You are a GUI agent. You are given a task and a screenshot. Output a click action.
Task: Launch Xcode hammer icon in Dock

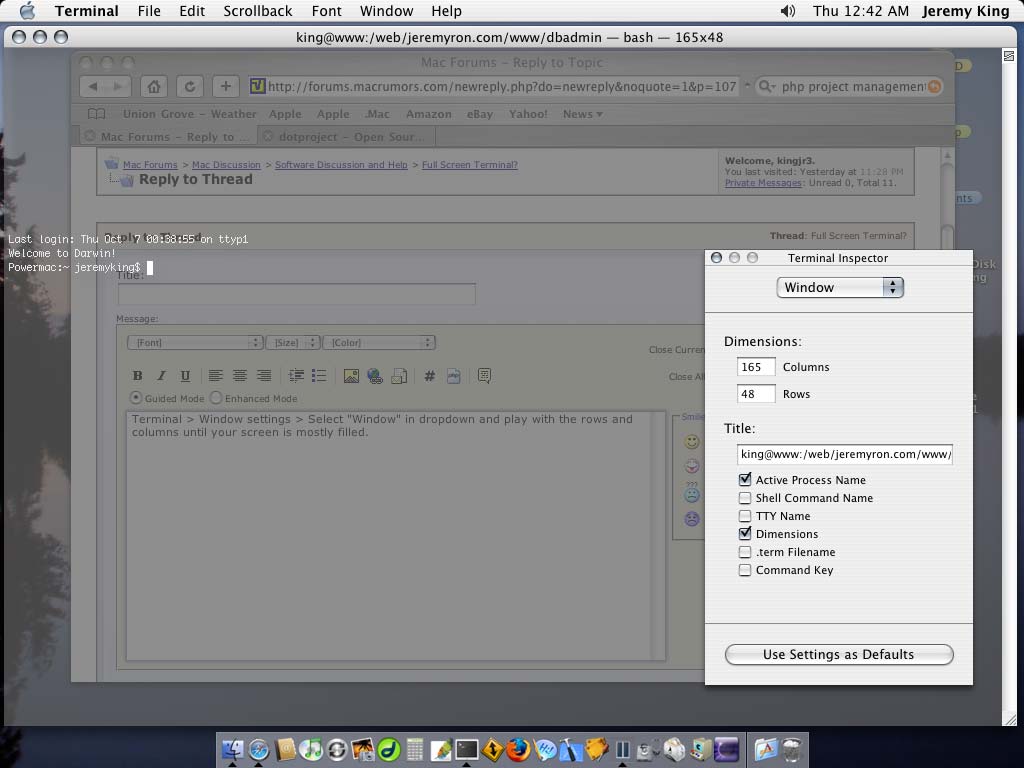570,749
